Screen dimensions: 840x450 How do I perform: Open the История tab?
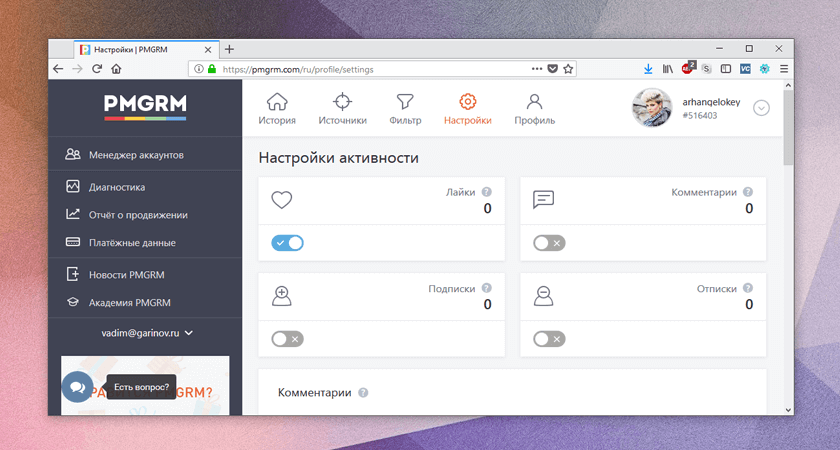pos(277,109)
